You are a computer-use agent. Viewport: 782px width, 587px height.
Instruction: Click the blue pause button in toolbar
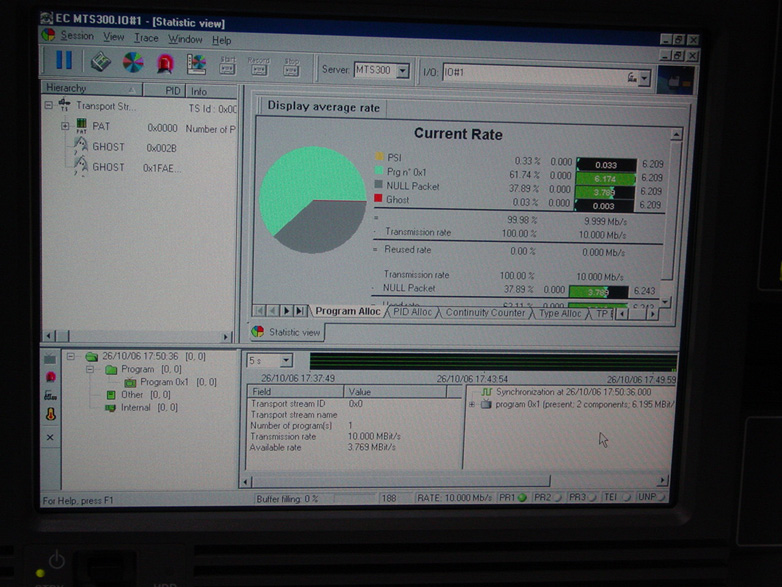coord(63,62)
